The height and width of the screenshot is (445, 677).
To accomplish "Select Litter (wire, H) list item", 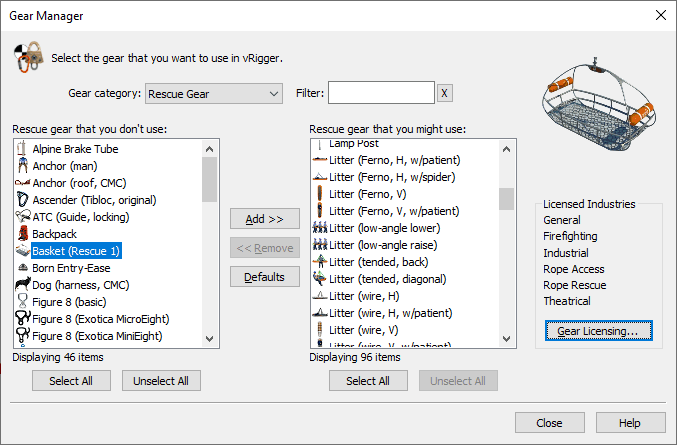I will [x=365, y=296].
